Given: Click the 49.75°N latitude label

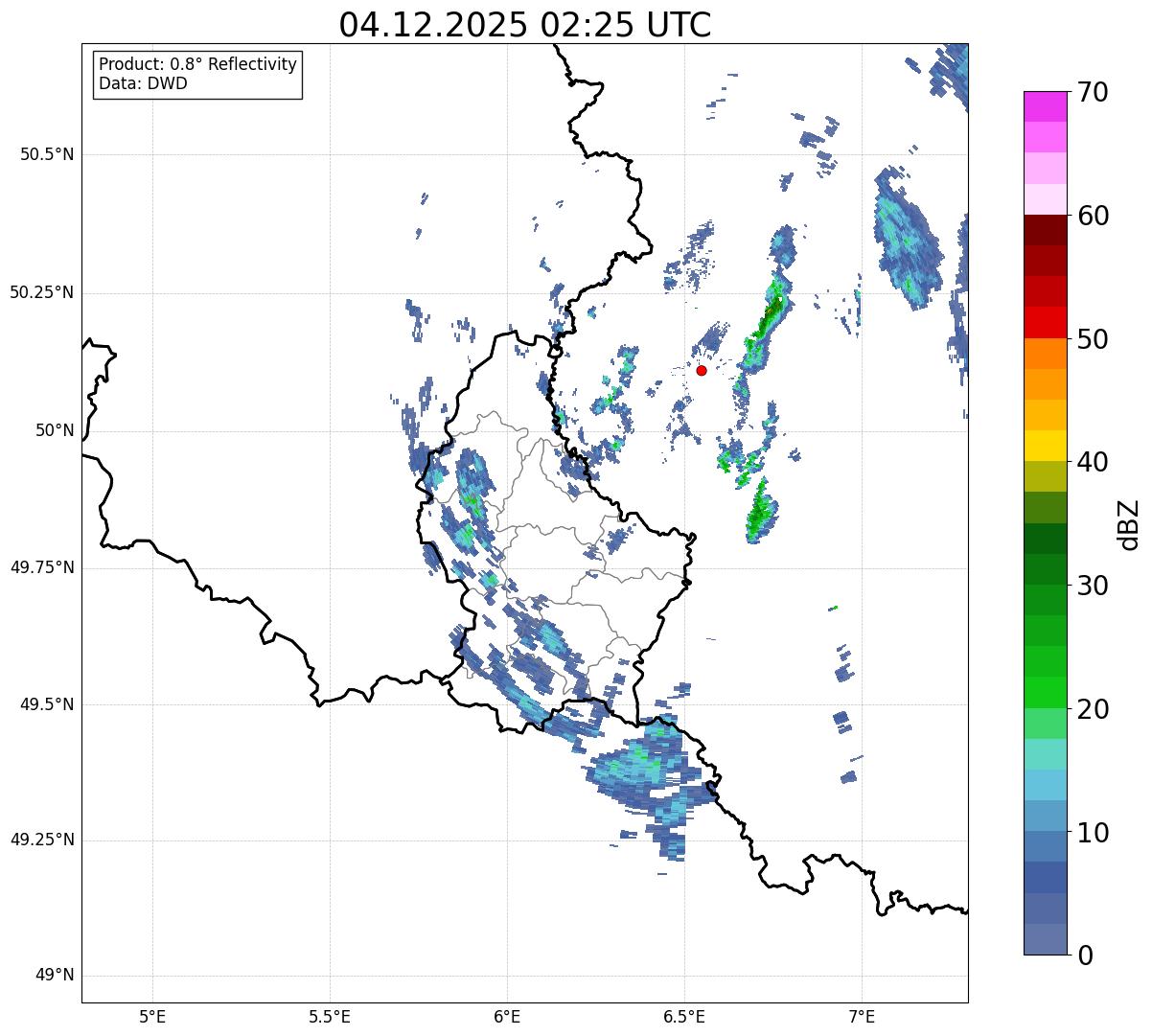Looking at the screenshot, I should point(42,567).
